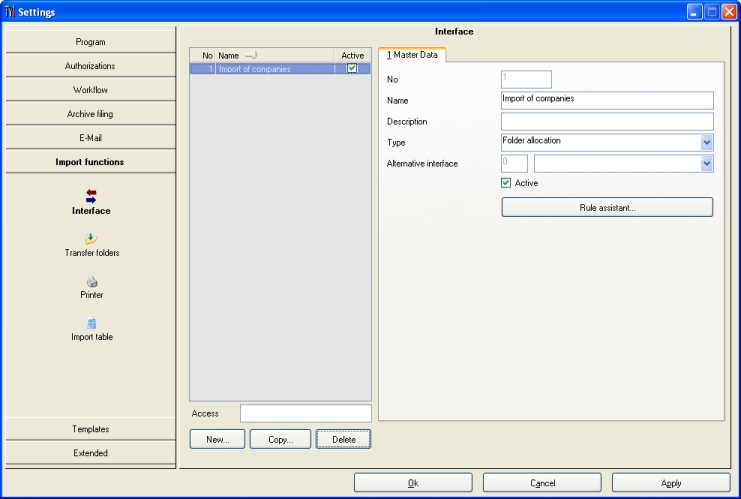Open Folder allocation Type combo box
The image size is (741, 499).
point(607,142)
